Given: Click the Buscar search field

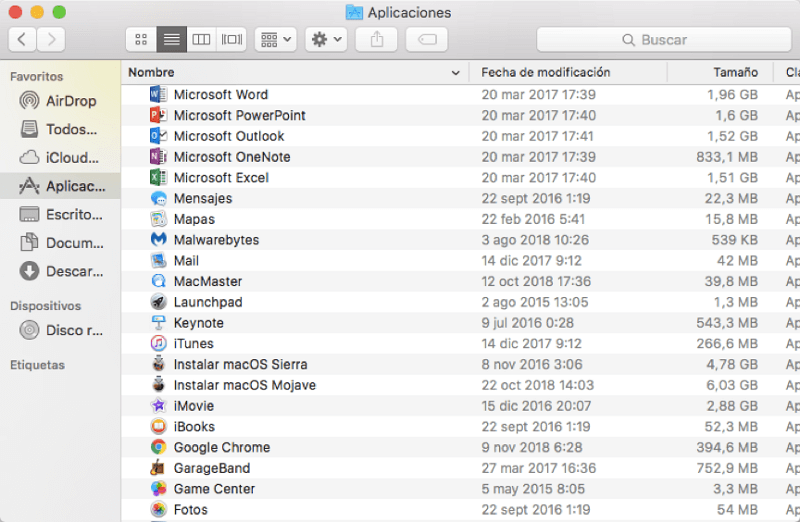Looking at the screenshot, I should (x=664, y=39).
